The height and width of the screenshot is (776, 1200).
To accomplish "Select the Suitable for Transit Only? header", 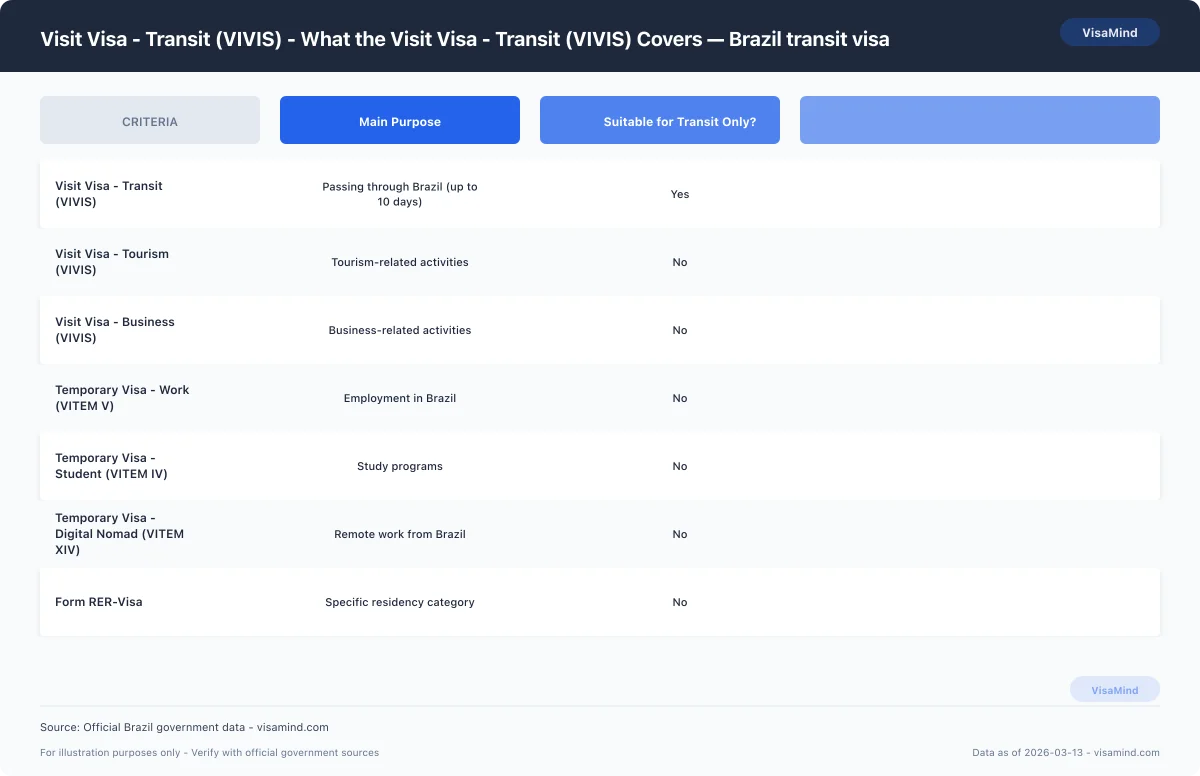I will [x=659, y=120].
